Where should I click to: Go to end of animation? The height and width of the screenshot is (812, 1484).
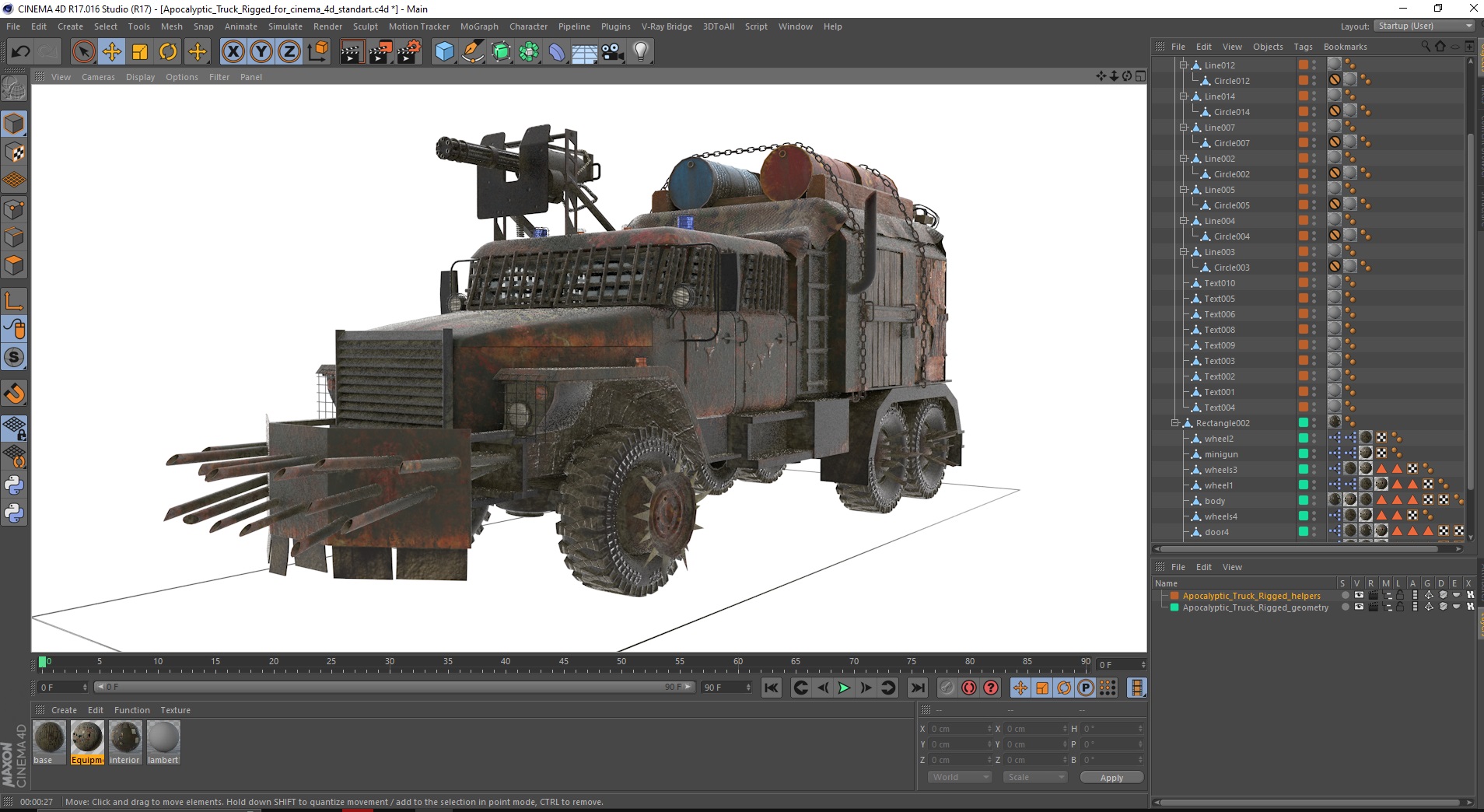(918, 688)
